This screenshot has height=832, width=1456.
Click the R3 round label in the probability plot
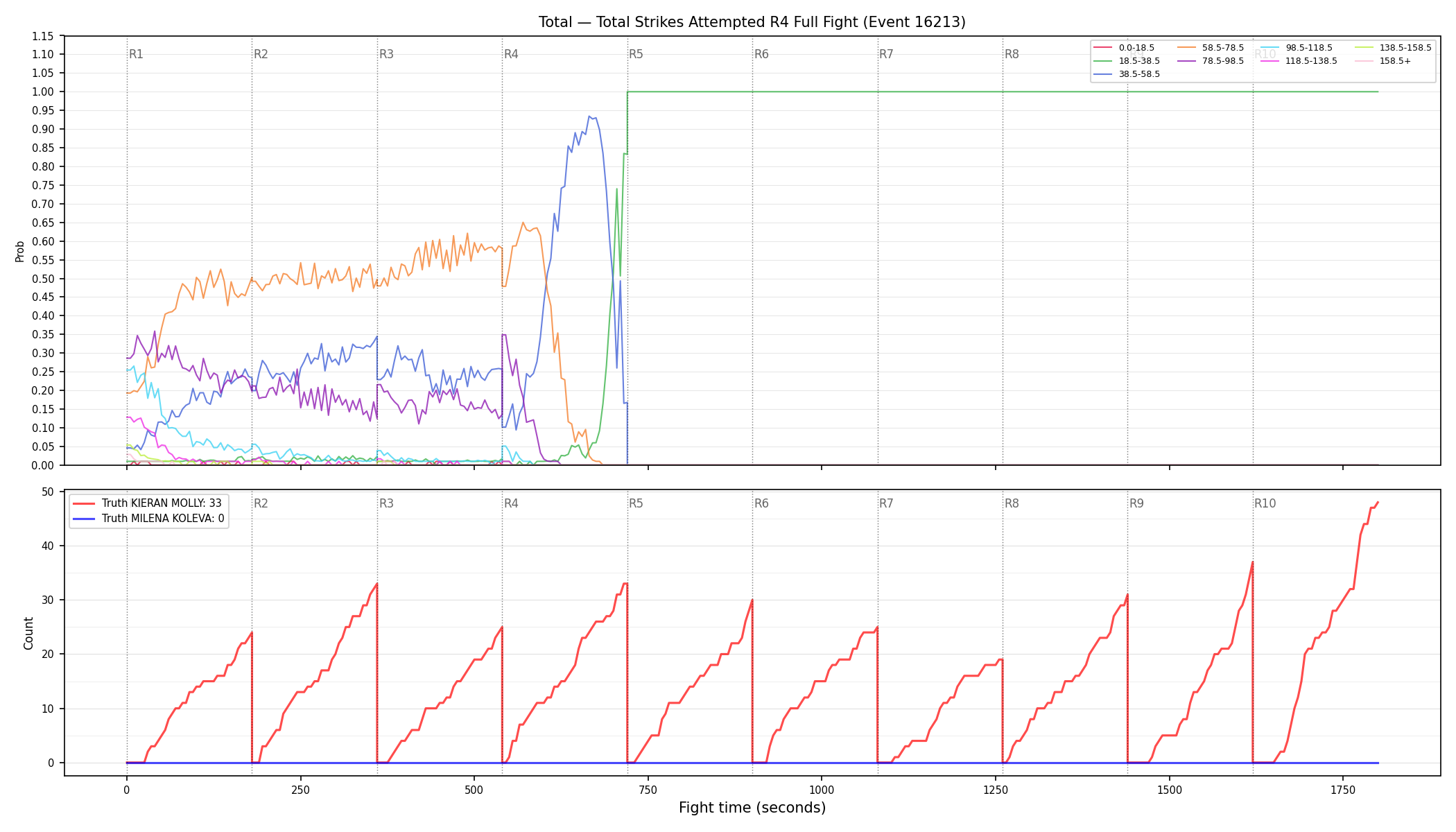pyautogui.click(x=386, y=54)
